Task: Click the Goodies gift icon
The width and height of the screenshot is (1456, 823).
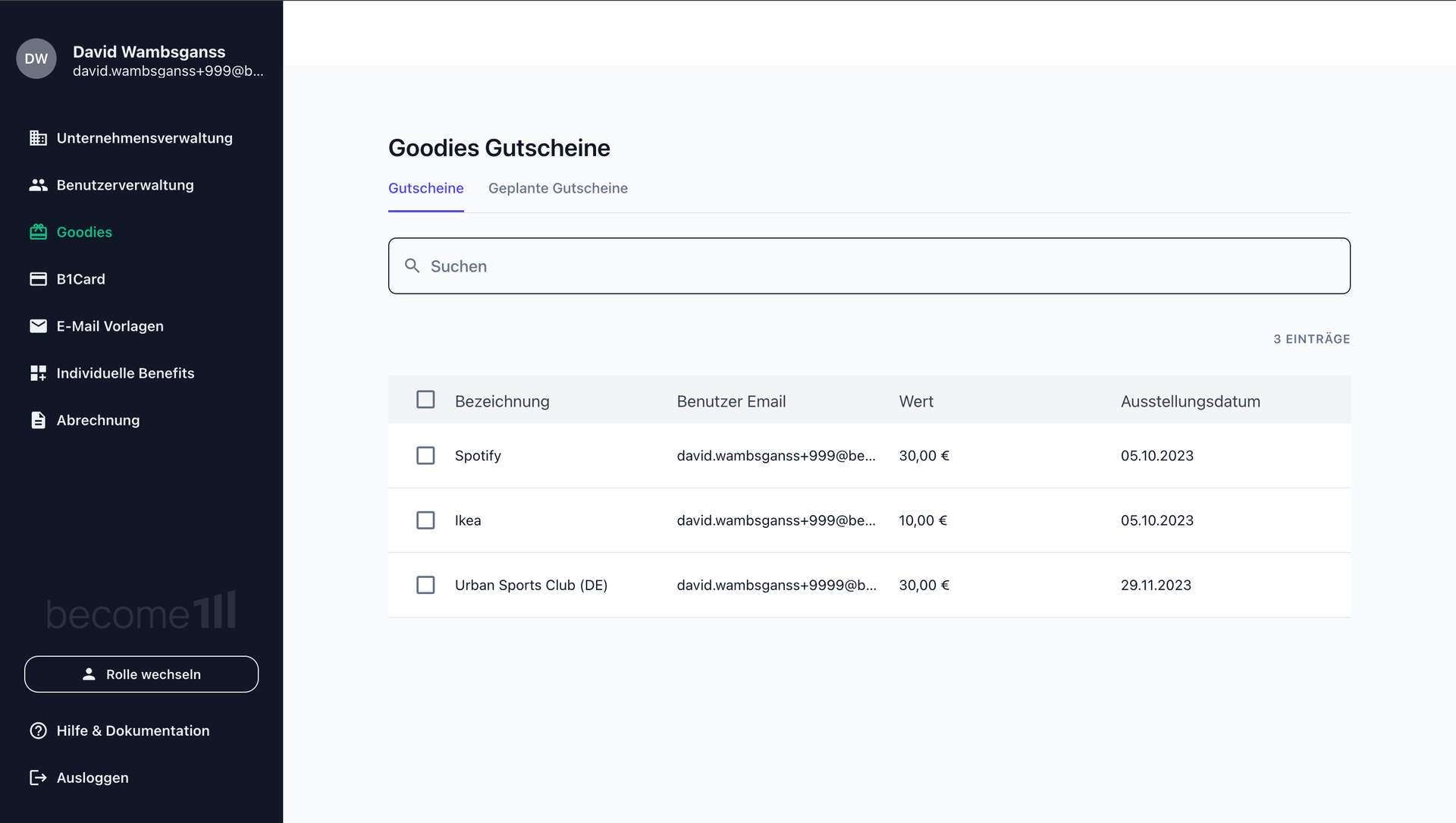Action: tap(38, 232)
